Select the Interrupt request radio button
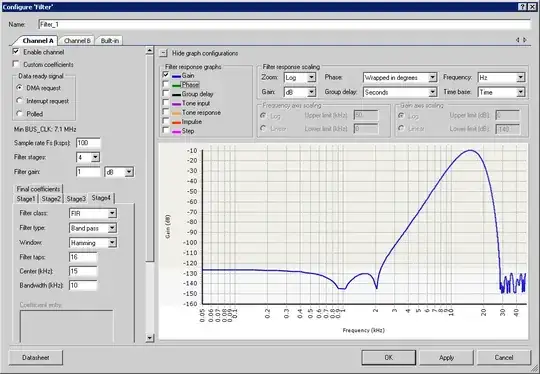The width and height of the screenshot is (540, 374). (x=19, y=101)
